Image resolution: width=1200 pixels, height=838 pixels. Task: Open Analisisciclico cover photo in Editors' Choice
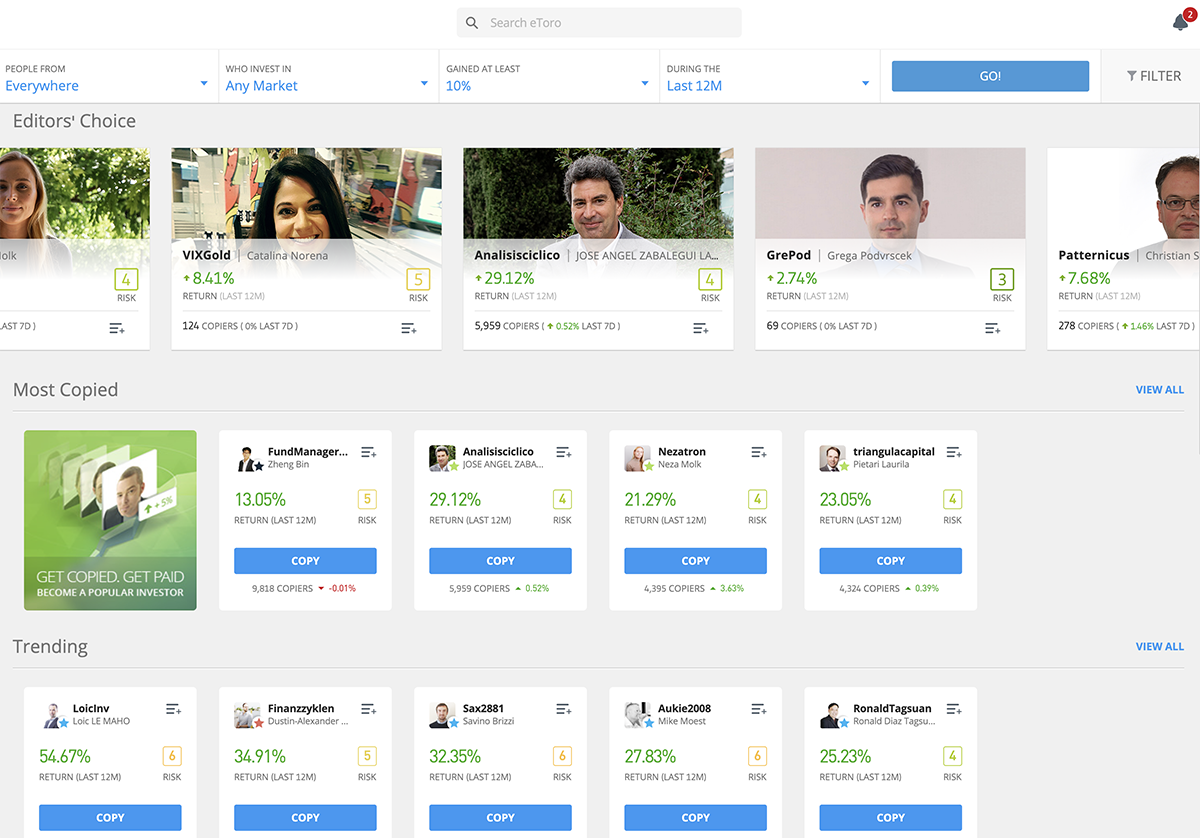[598, 195]
